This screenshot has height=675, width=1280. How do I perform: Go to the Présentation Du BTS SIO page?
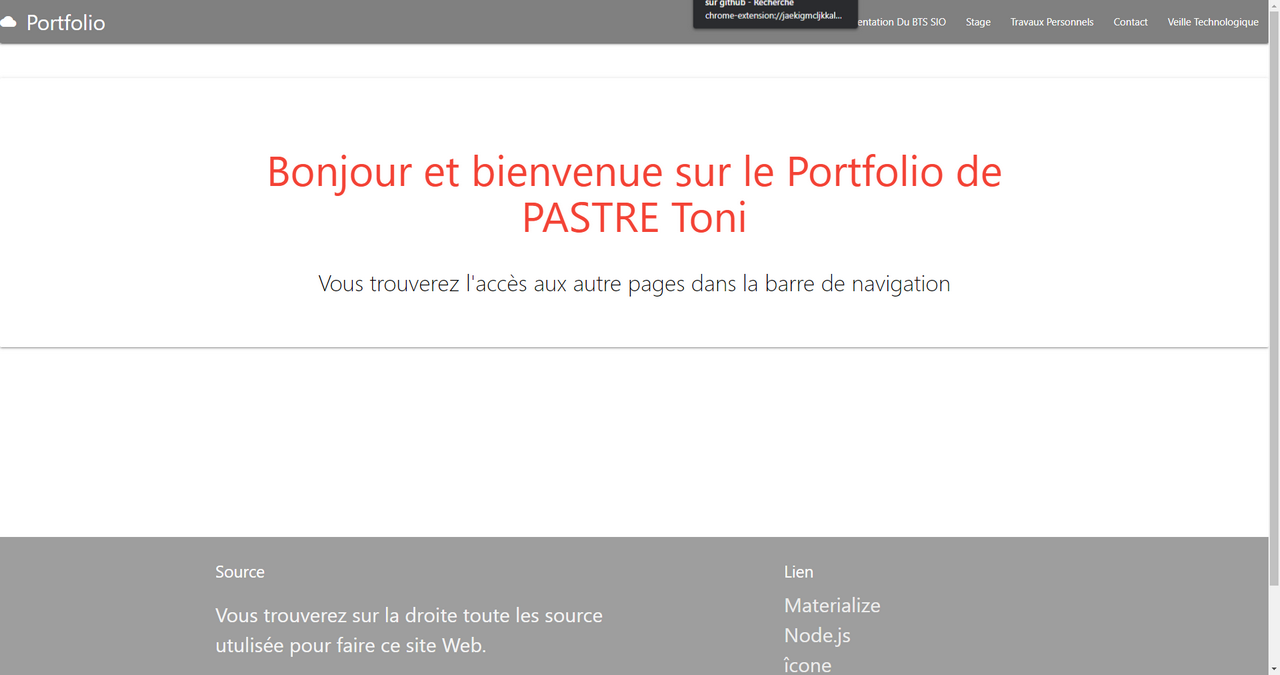pyautogui.click(x=901, y=21)
